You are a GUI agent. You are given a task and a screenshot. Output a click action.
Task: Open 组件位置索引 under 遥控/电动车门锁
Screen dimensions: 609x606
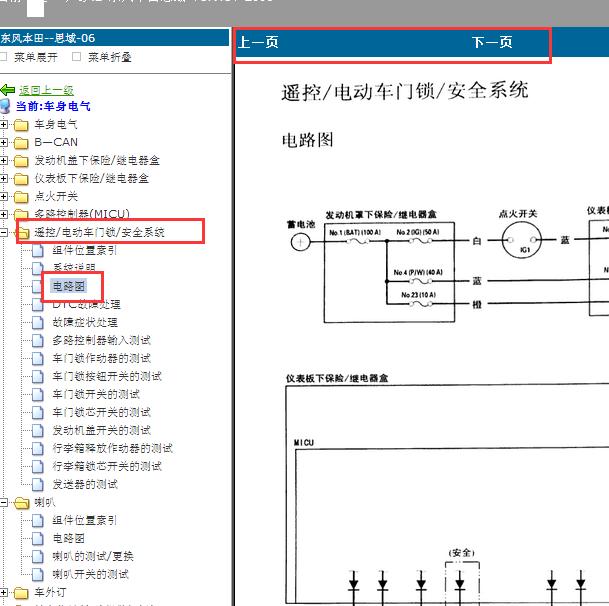84,250
